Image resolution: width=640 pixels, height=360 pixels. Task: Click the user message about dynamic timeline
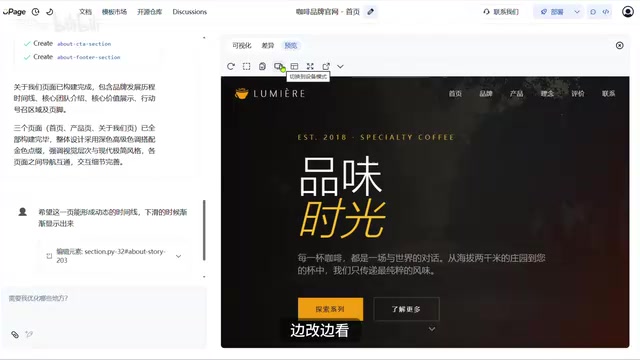pos(113,218)
